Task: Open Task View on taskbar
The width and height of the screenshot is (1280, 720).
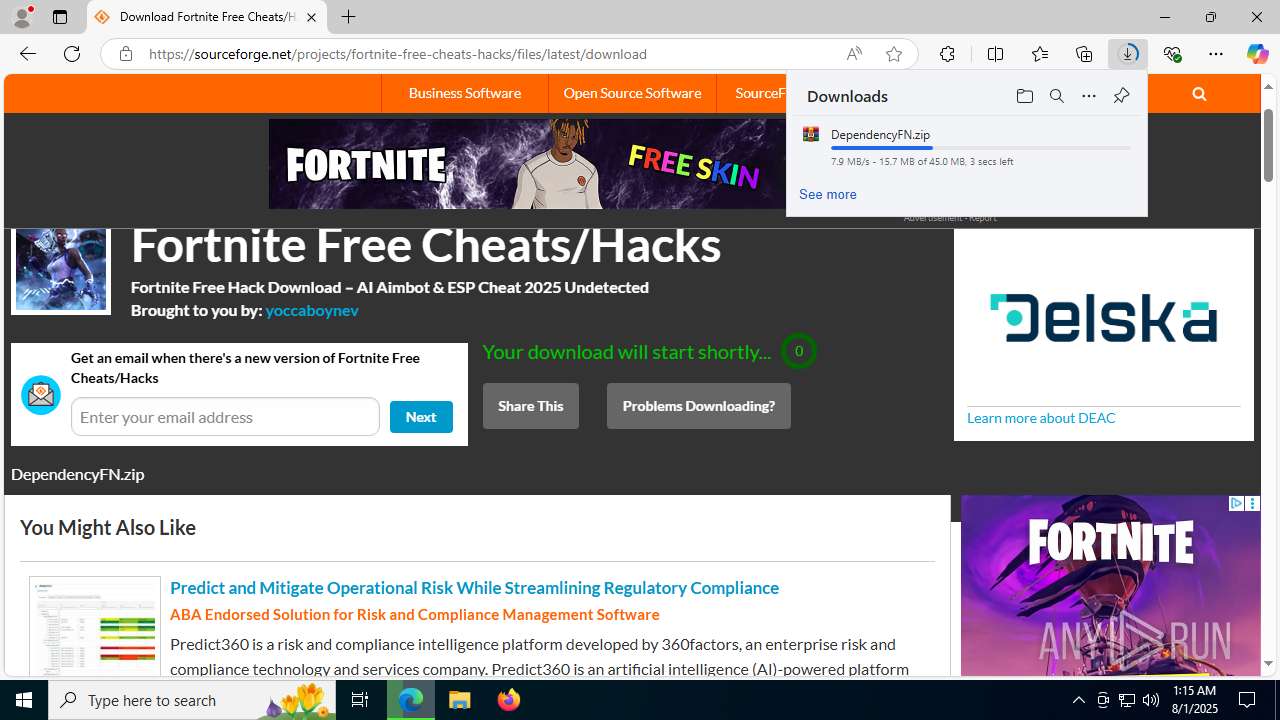Action: tap(360, 700)
